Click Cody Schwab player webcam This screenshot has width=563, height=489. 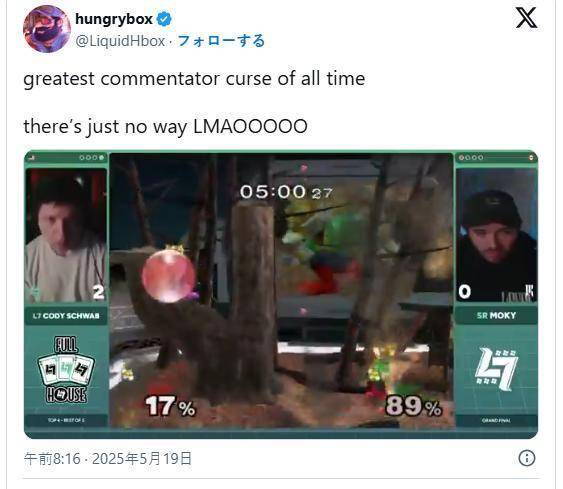(x=66, y=236)
